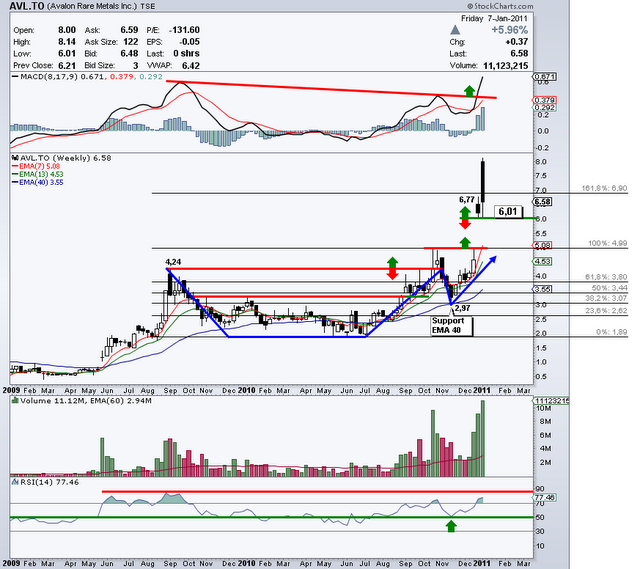Click the EPS value -0.05
This screenshot has width=640, height=569.
[x=189, y=42]
